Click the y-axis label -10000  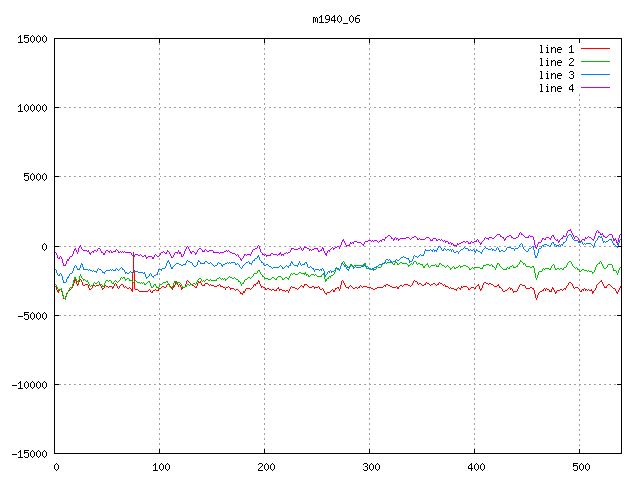pos(29,385)
